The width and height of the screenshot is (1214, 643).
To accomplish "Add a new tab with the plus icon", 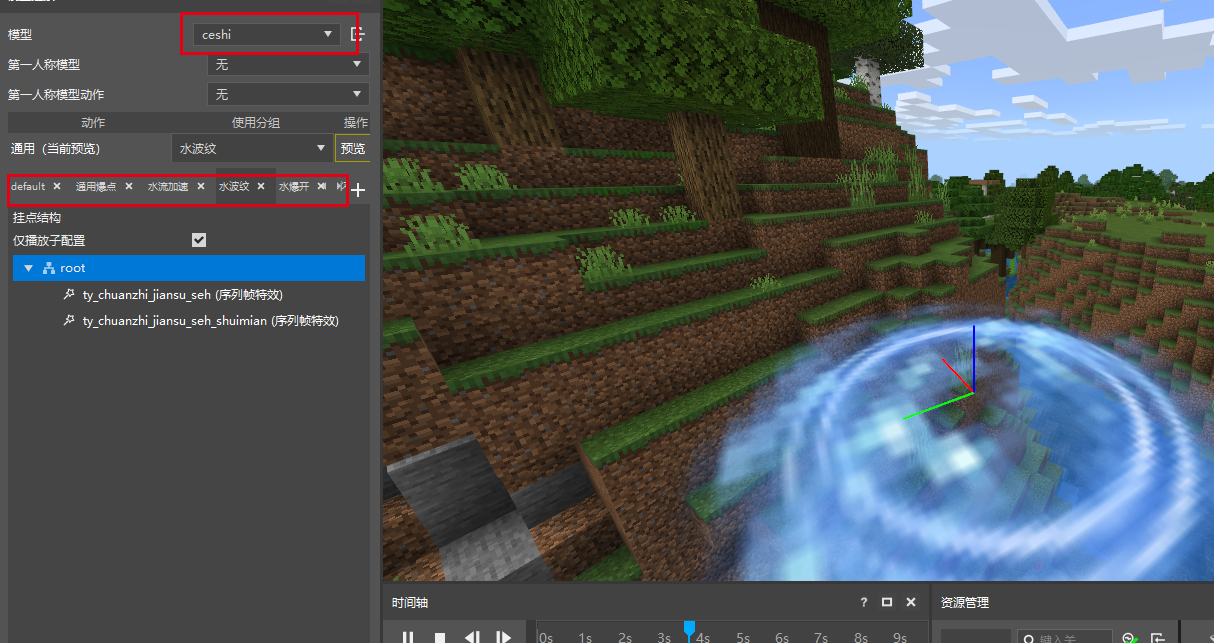I will click(359, 190).
